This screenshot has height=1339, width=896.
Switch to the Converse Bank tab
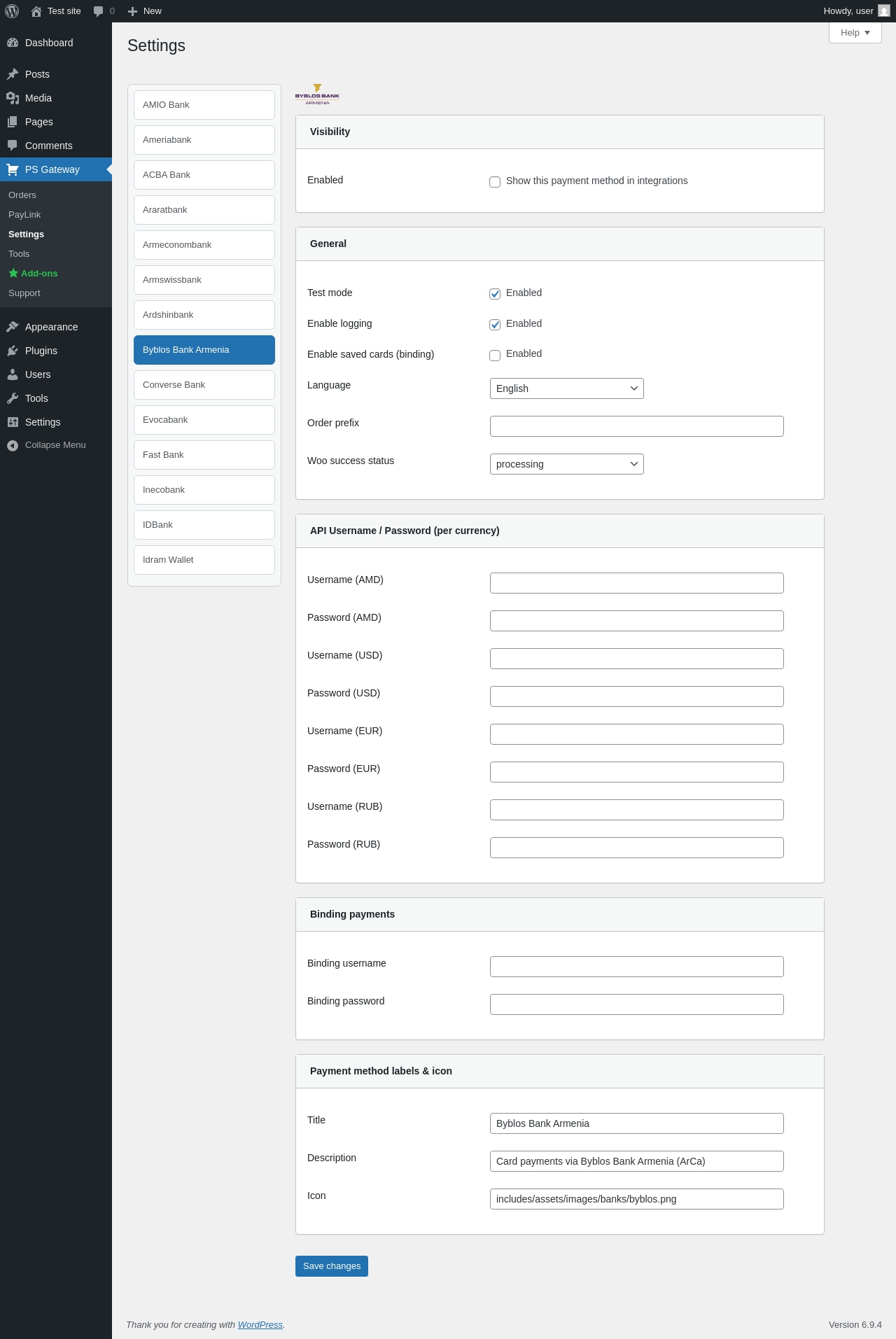coord(204,385)
